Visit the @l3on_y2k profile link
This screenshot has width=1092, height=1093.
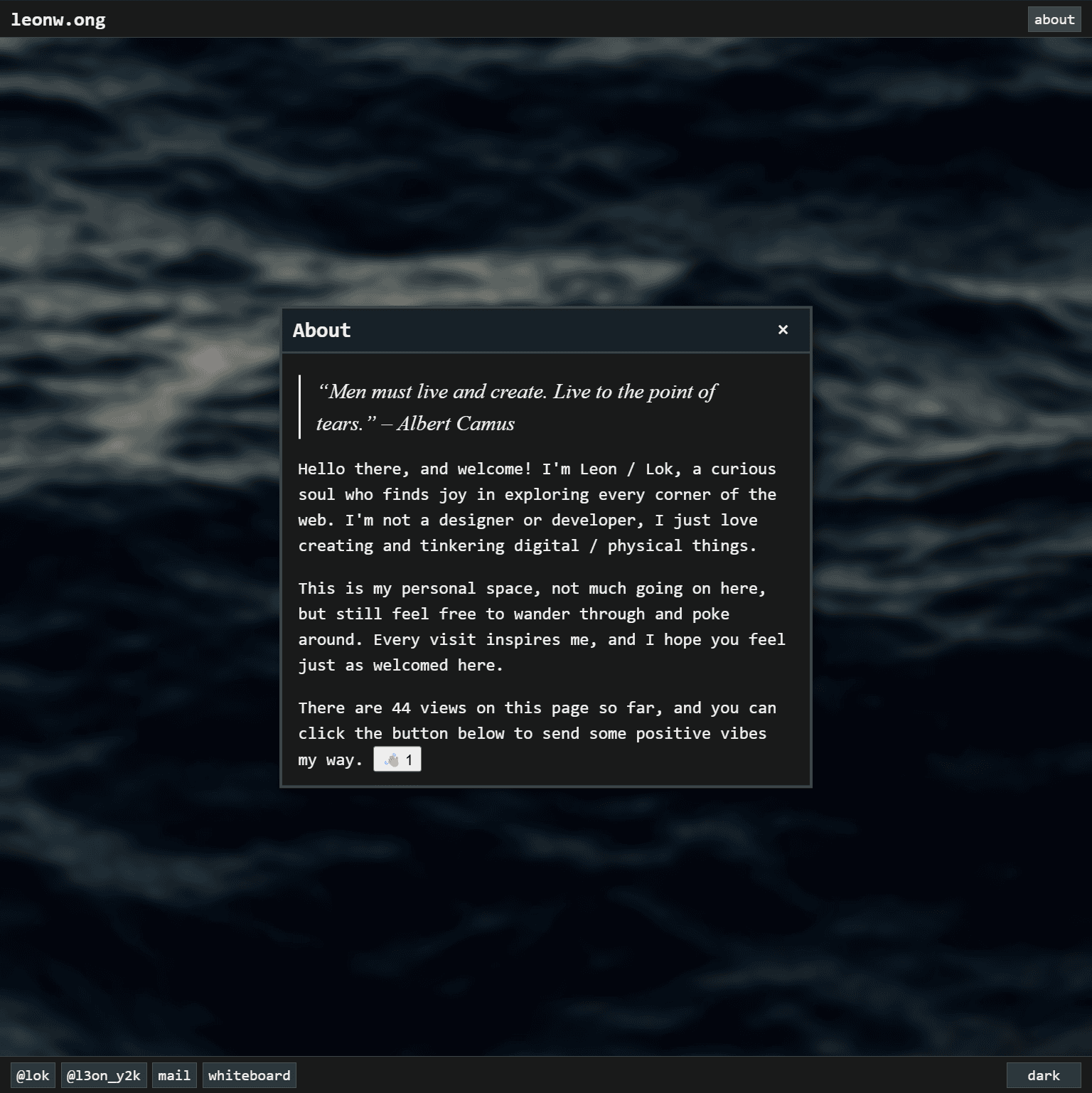(104, 1075)
